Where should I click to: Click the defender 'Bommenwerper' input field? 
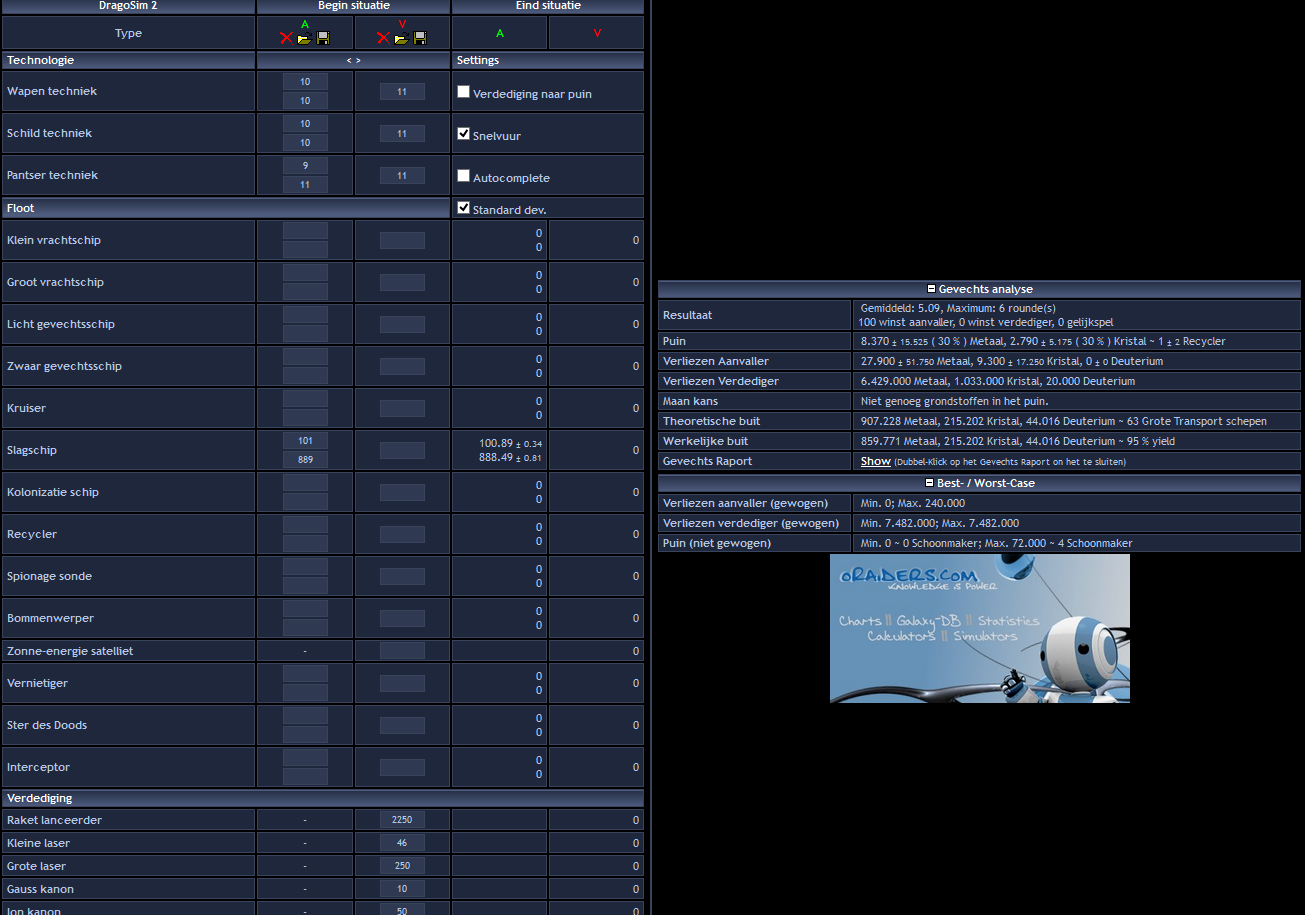[x=402, y=619]
